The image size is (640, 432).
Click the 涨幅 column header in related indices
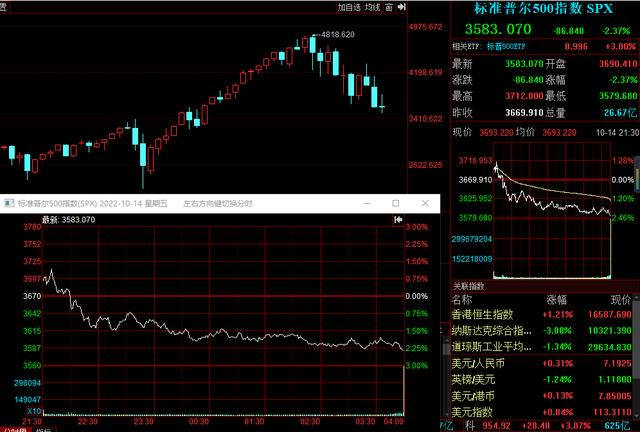556,300
